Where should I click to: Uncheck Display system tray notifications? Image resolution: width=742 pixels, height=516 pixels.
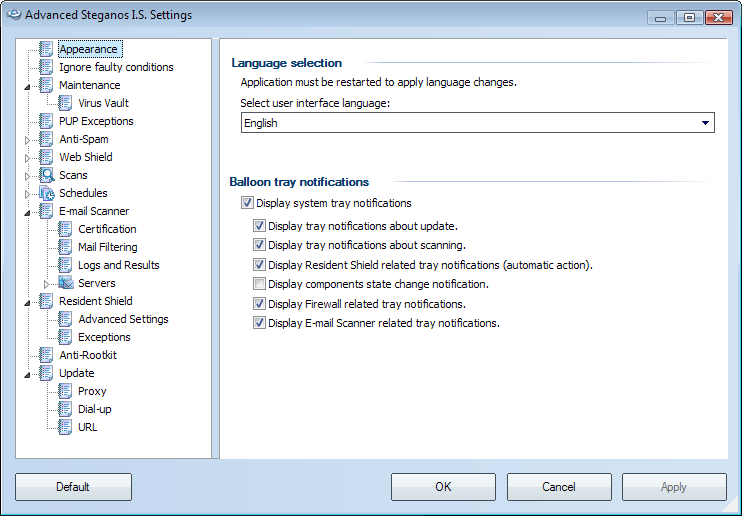pos(247,203)
